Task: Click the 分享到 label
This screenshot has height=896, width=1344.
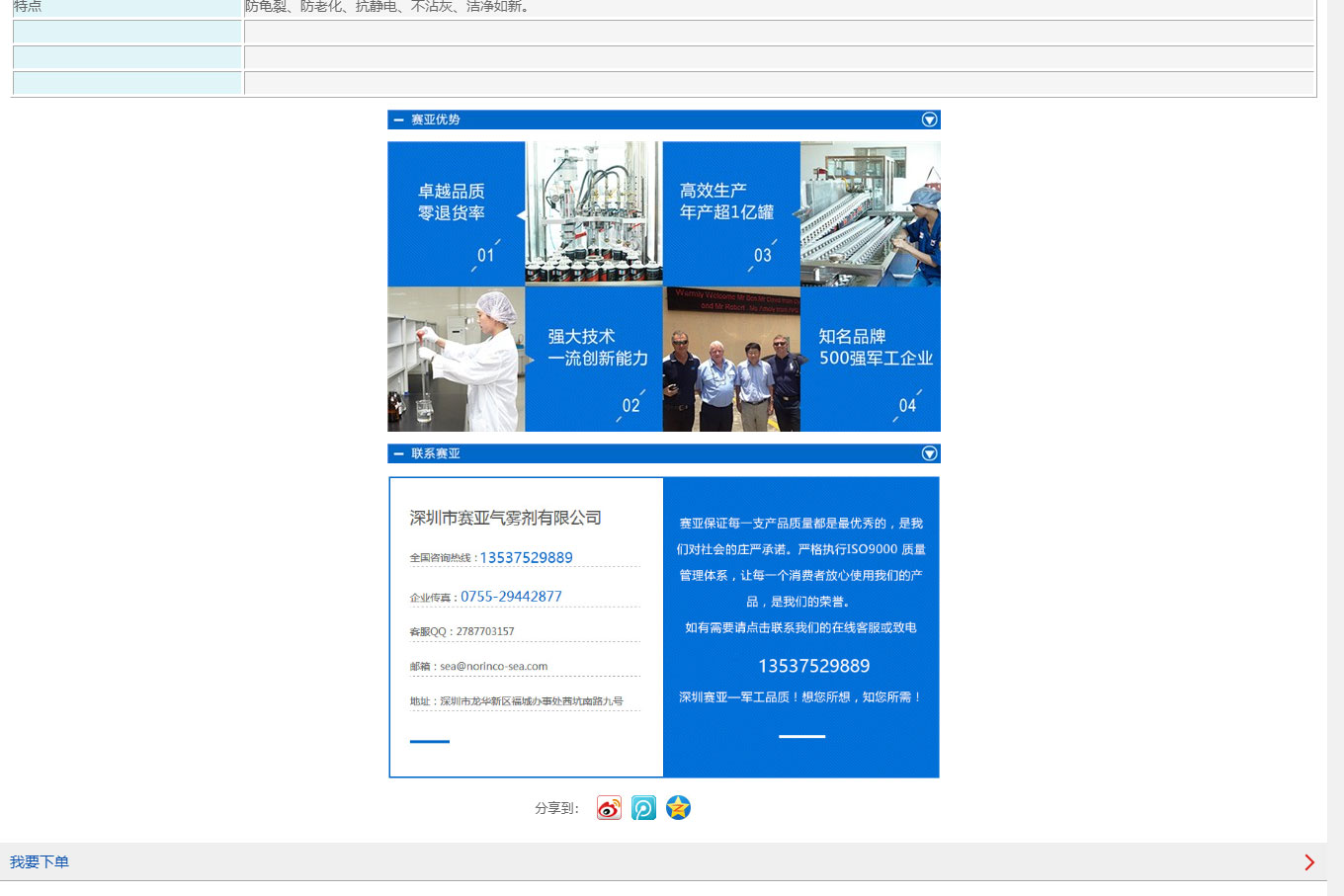Action: tap(556, 808)
